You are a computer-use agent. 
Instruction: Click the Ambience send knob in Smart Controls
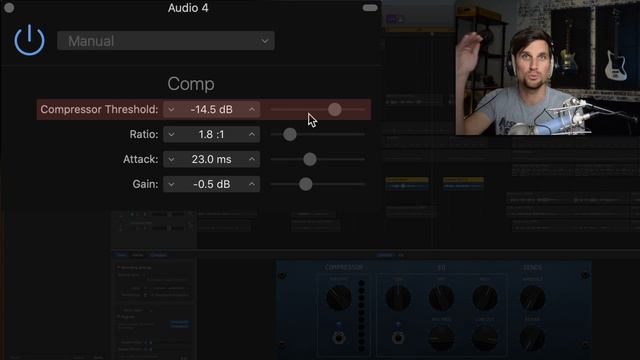pyautogui.click(x=533, y=298)
